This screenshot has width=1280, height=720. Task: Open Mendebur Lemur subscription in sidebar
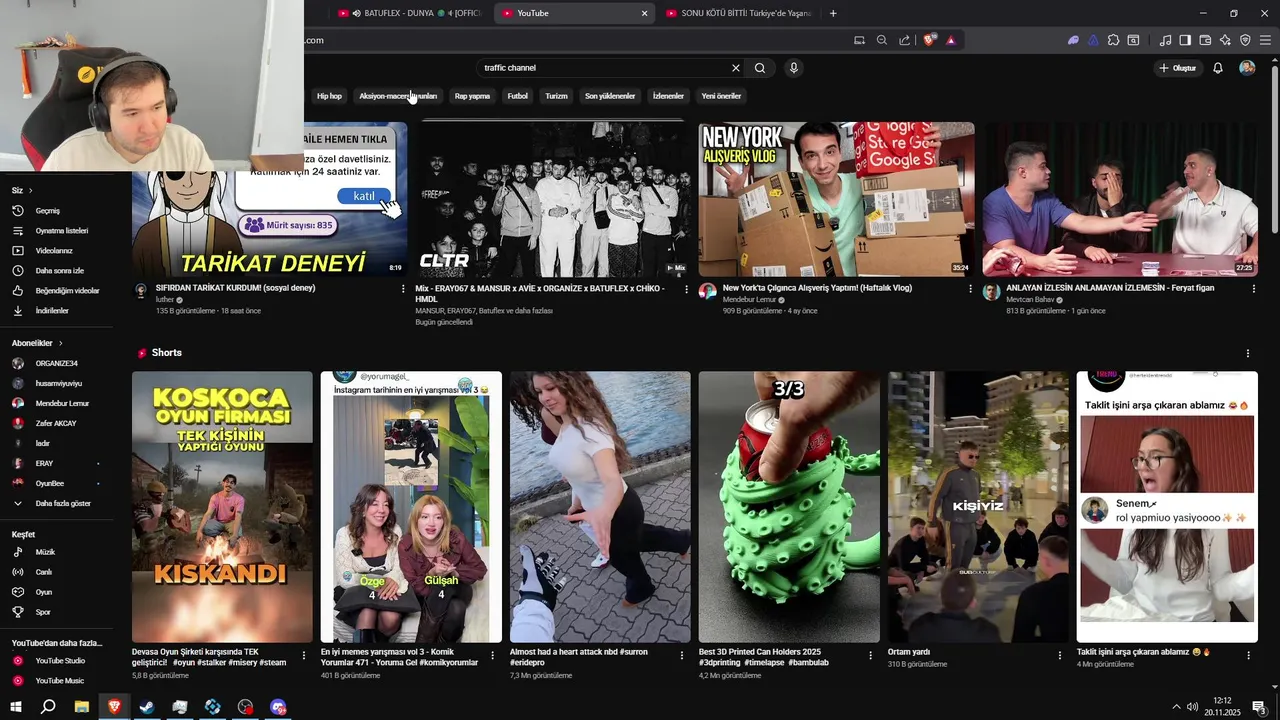(62, 403)
